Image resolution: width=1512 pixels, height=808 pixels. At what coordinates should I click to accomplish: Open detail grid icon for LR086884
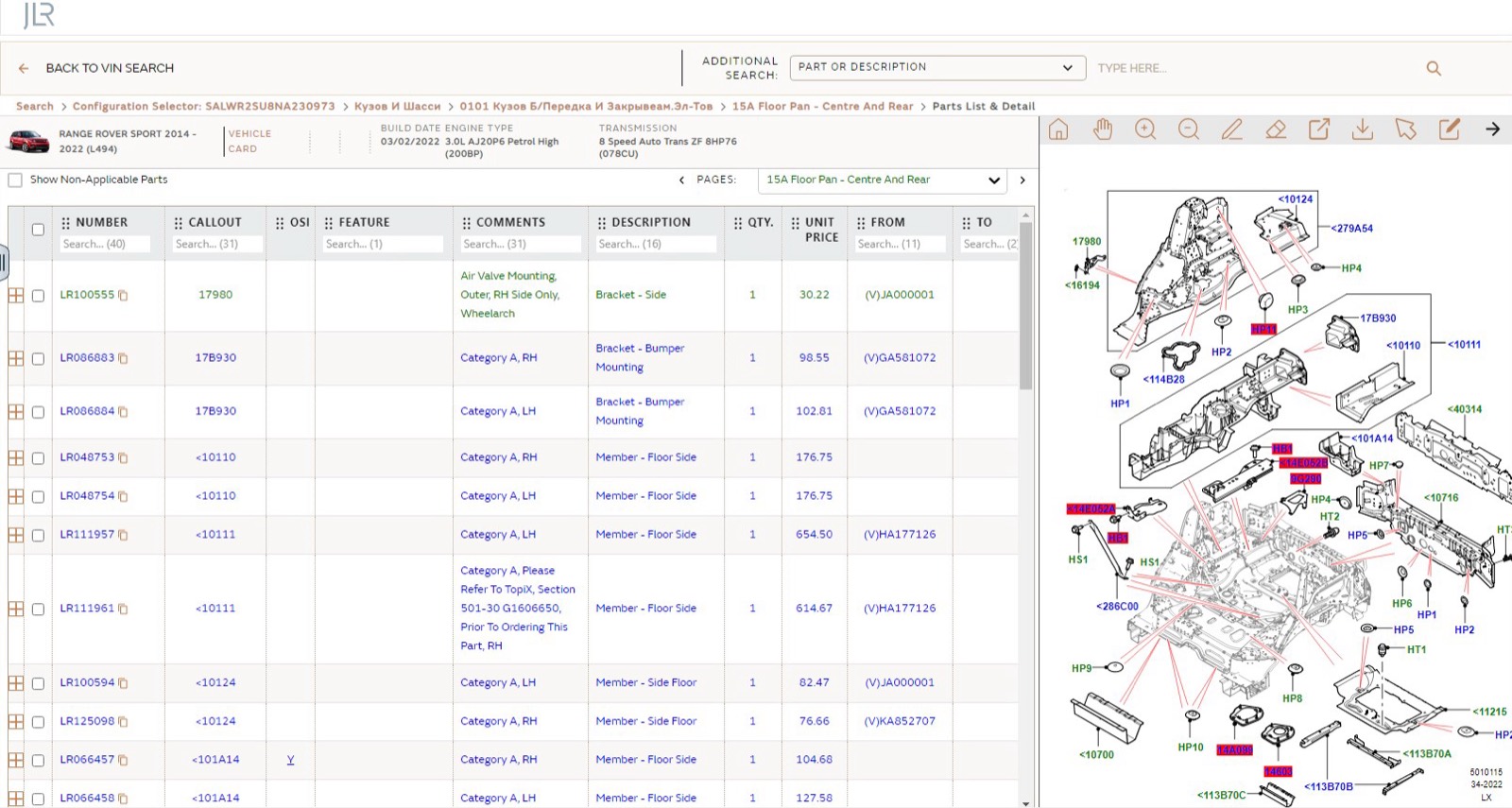click(16, 411)
